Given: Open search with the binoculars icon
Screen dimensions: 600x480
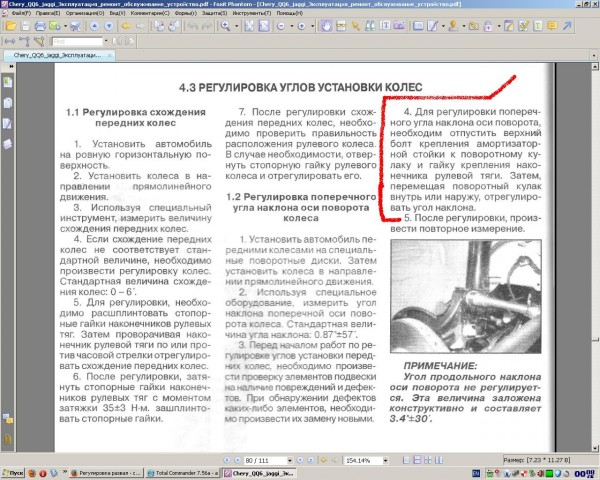Looking at the screenshot, I should tap(370, 26).
